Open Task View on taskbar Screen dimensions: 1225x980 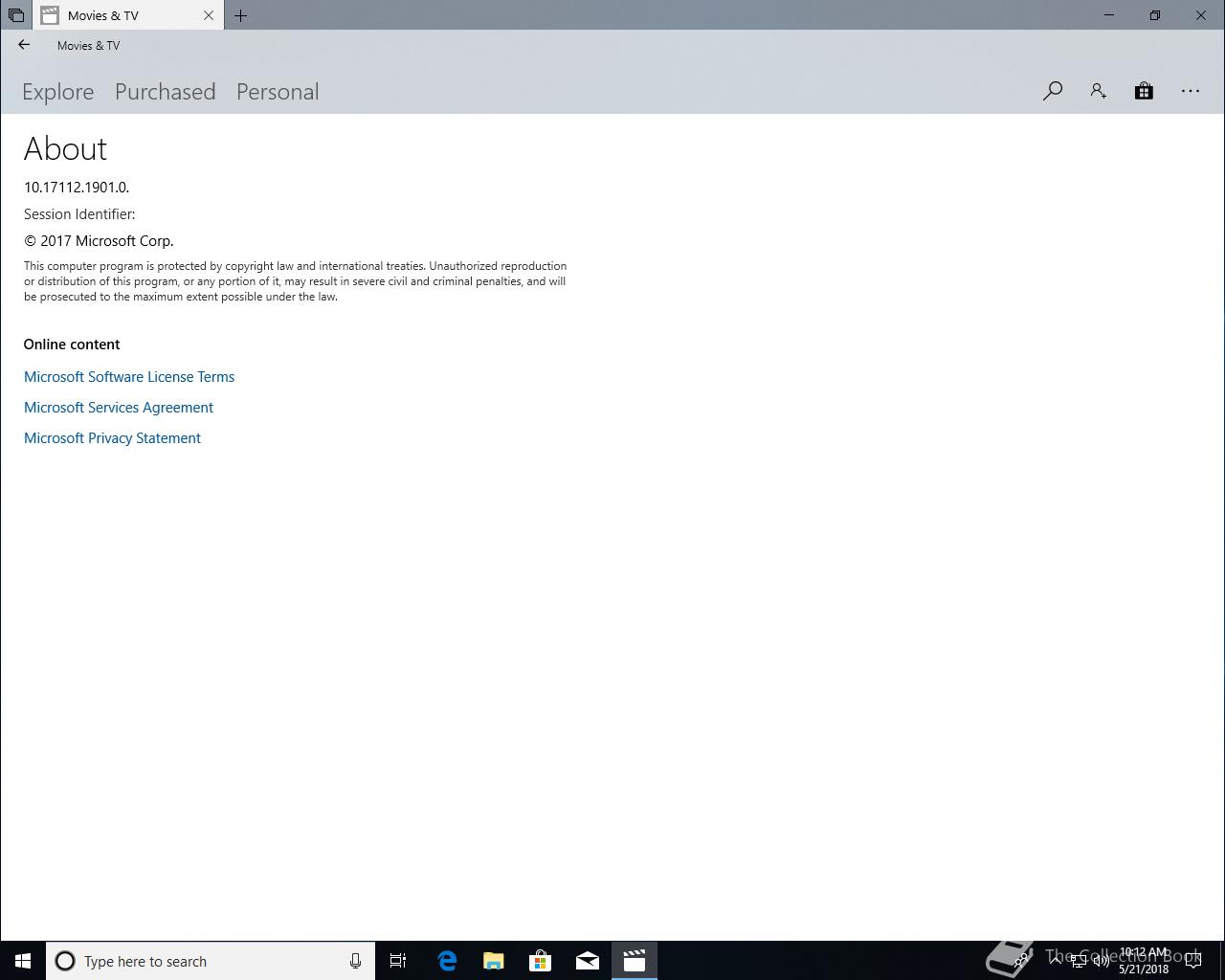pyautogui.click(x=398, y=961)
